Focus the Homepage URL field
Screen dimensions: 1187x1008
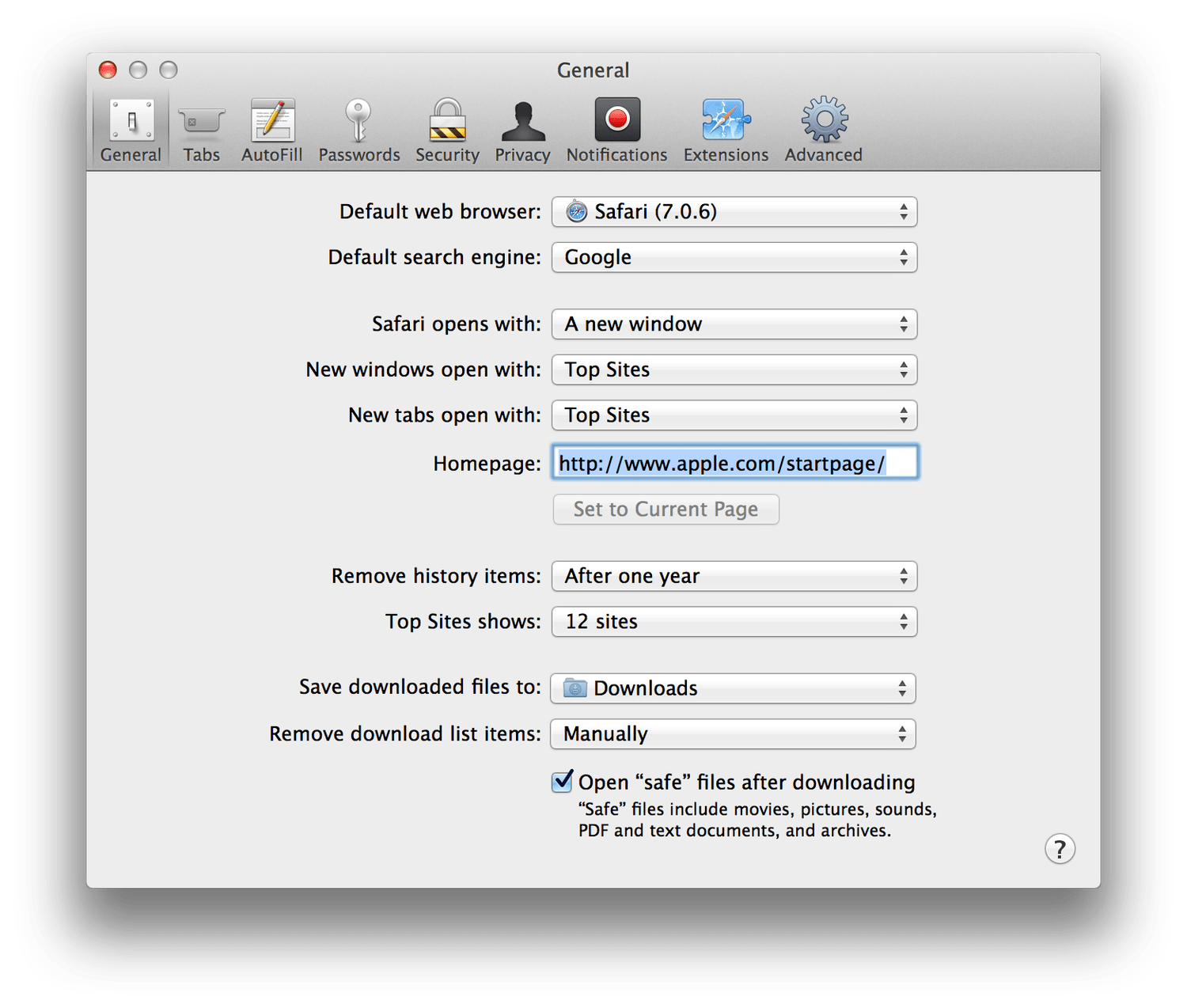(x=735, y=463)
